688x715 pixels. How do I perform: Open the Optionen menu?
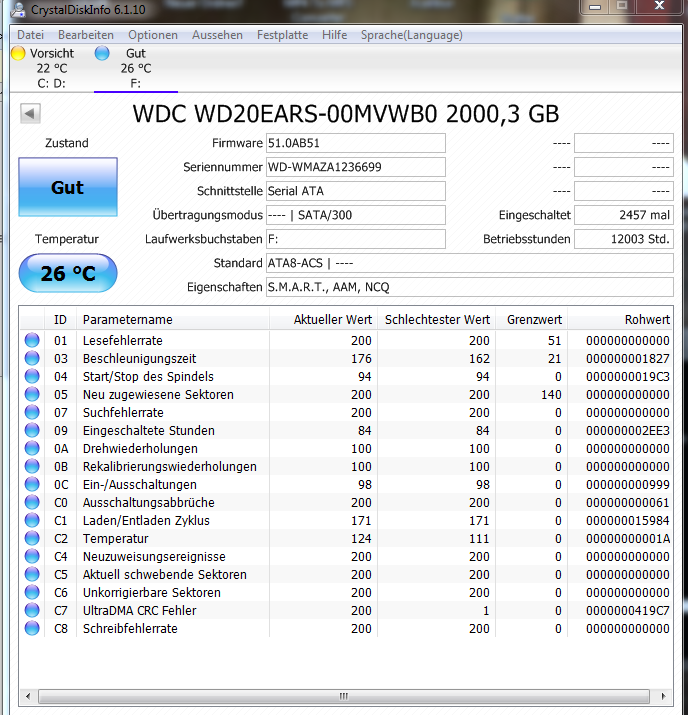click(x=153, y=35)
